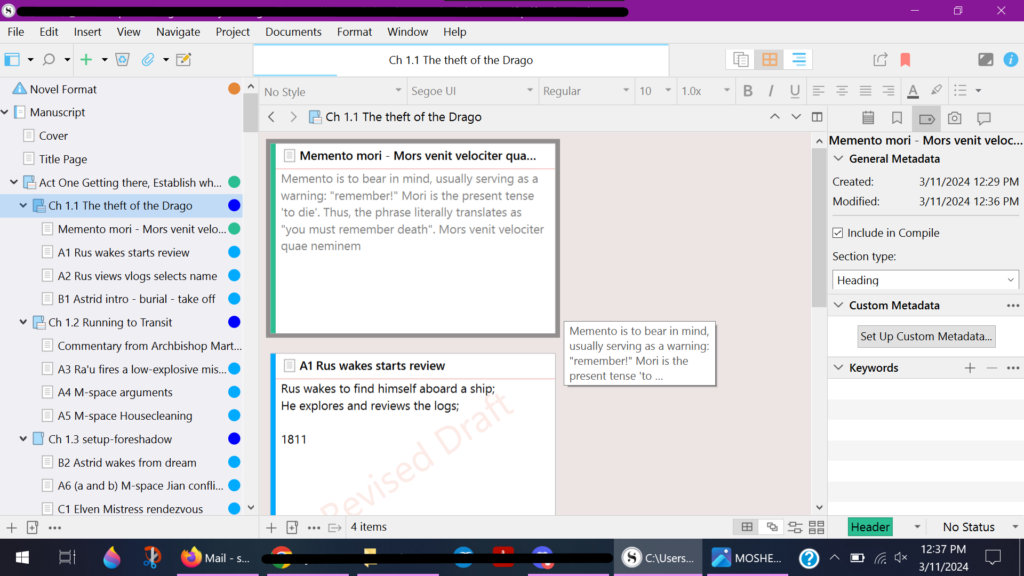Collapse the Ch 1.2 Running to Transit folder

[x=24, y=322]
